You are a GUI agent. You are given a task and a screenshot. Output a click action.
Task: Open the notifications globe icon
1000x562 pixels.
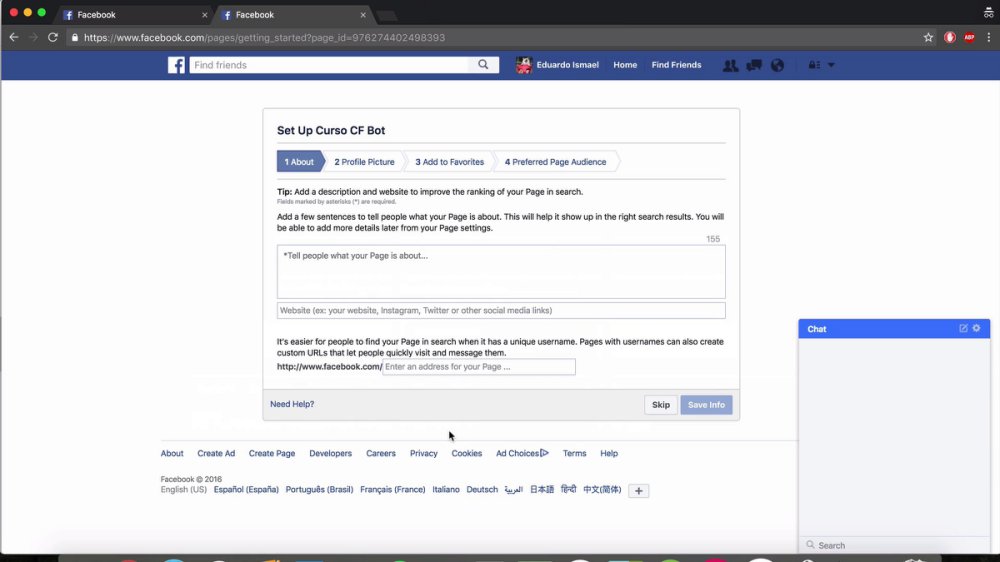tap(777, 65)
